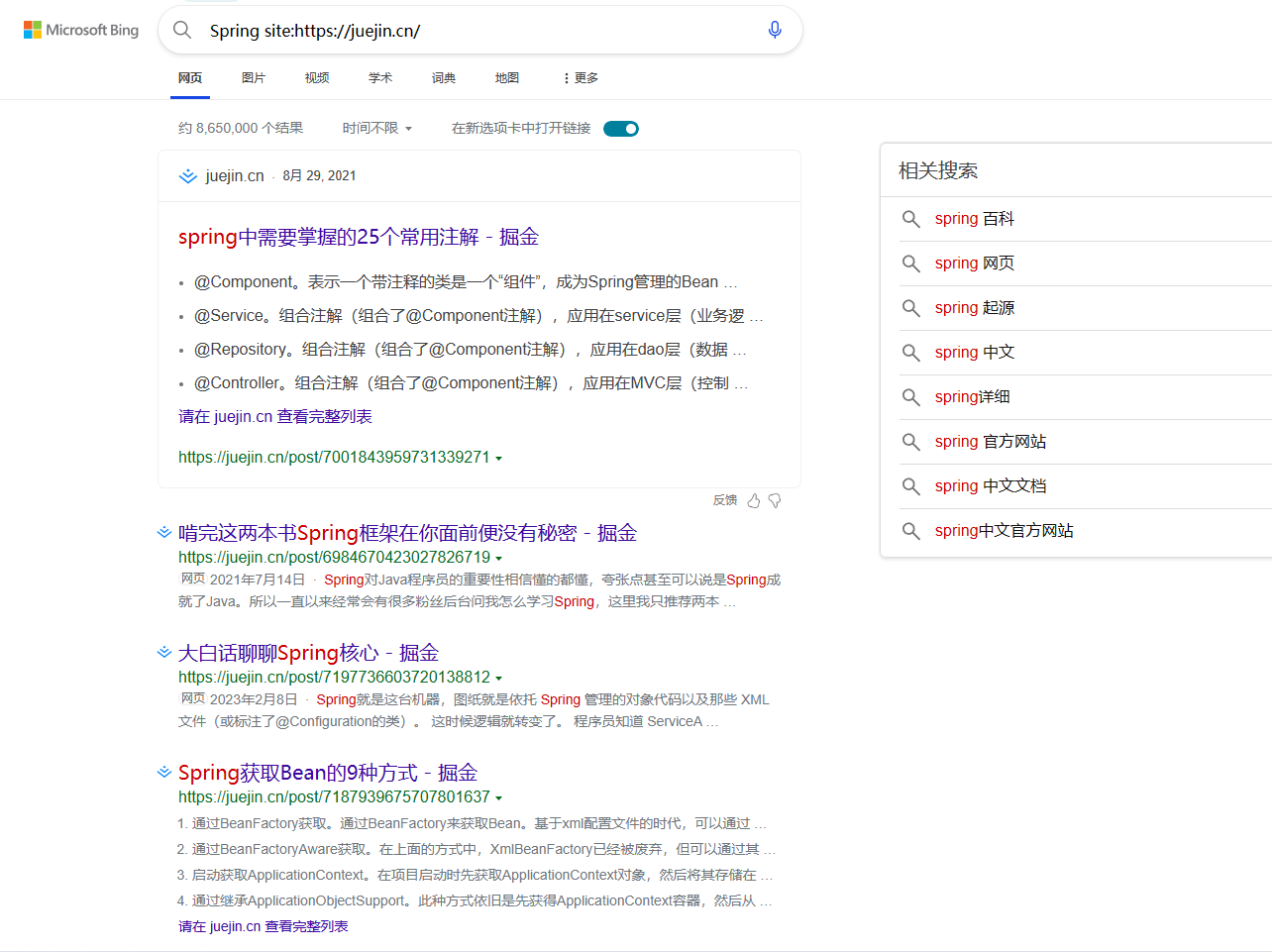The height and width of the screenshot is (952, 1272).
Task: Search related term spring 网页
Action: tap(975, 264)
